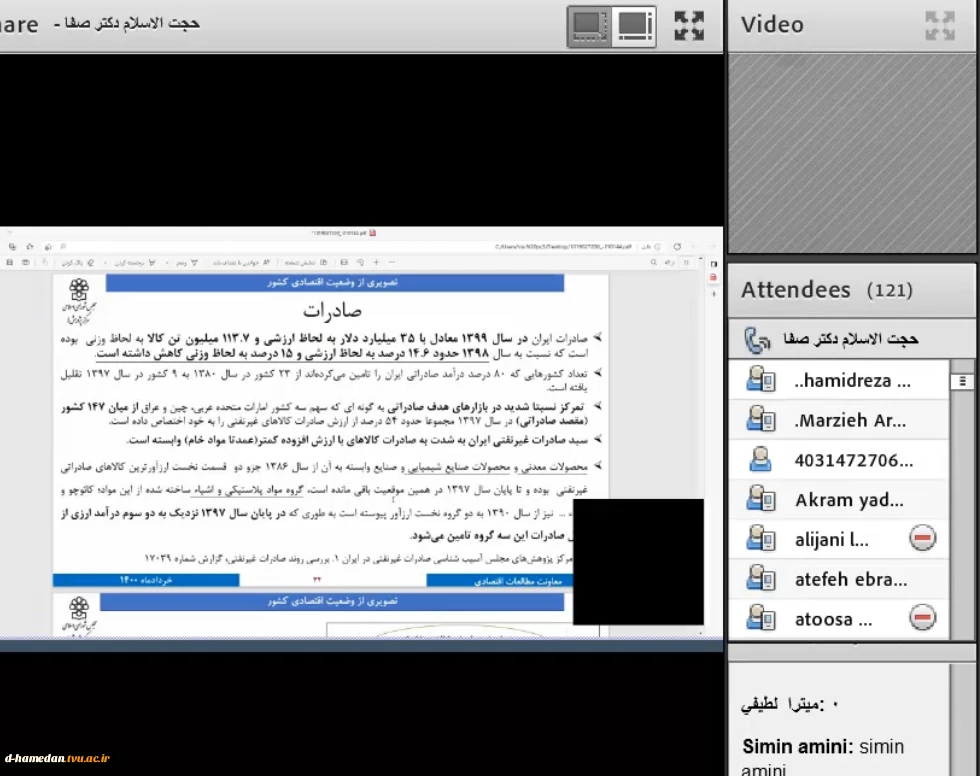Screen dimensions: 980x776
Task: Click the read aloud (خواندن با صدای بلند) toolbar item
Action: (241, 262)
